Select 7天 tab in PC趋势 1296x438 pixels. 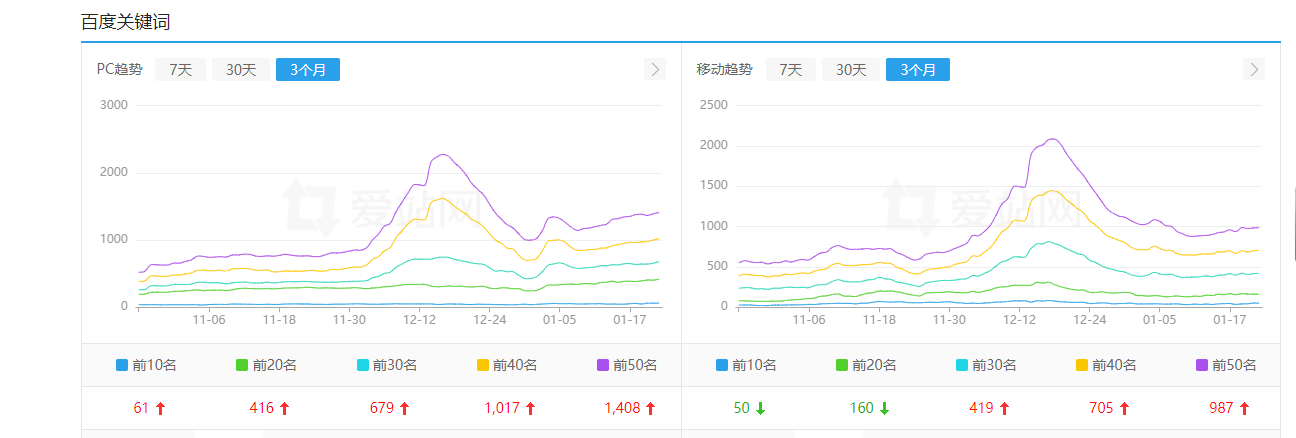point(180,69)
